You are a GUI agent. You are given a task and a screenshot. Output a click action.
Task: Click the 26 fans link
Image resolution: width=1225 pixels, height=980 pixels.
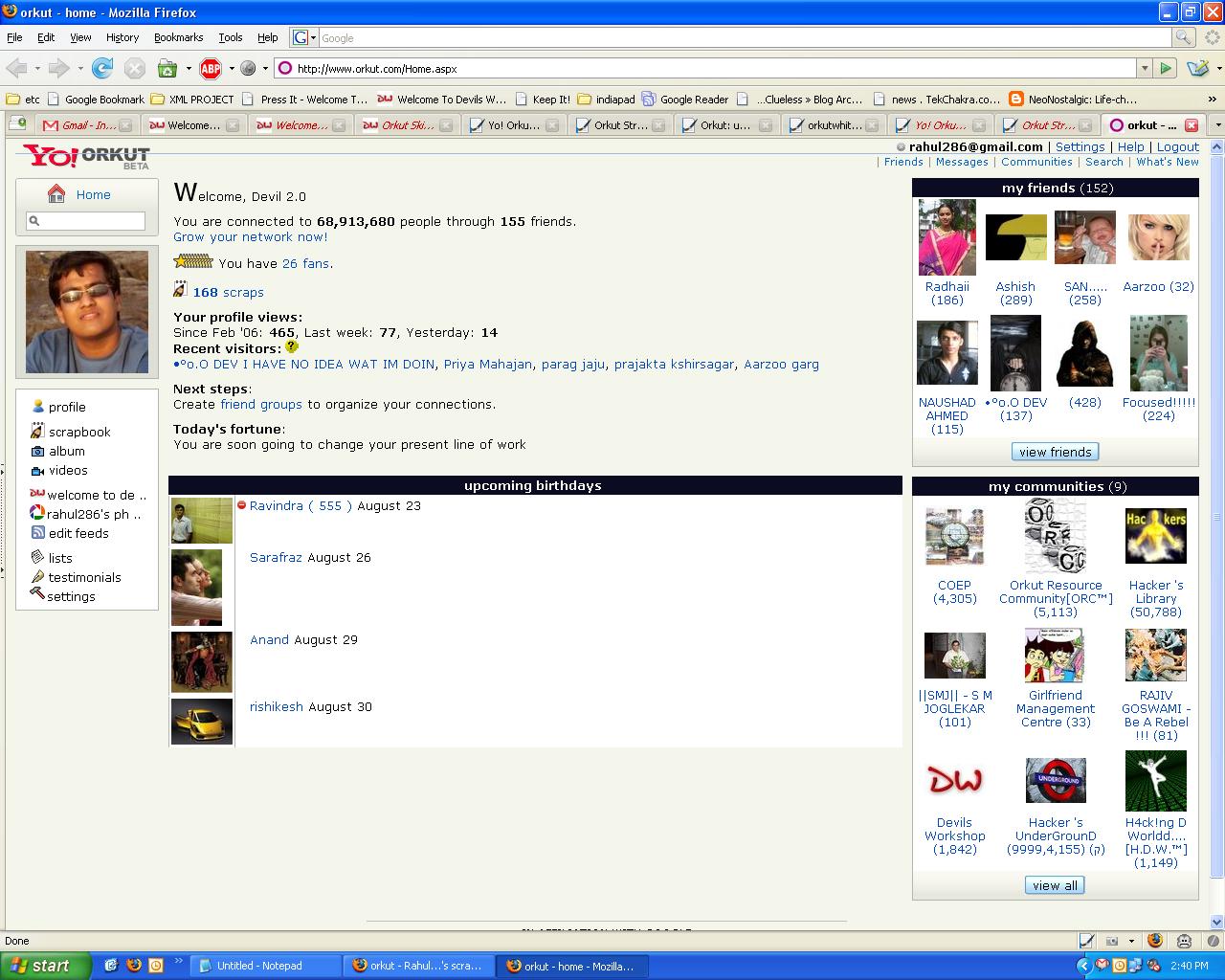(306, 263)
